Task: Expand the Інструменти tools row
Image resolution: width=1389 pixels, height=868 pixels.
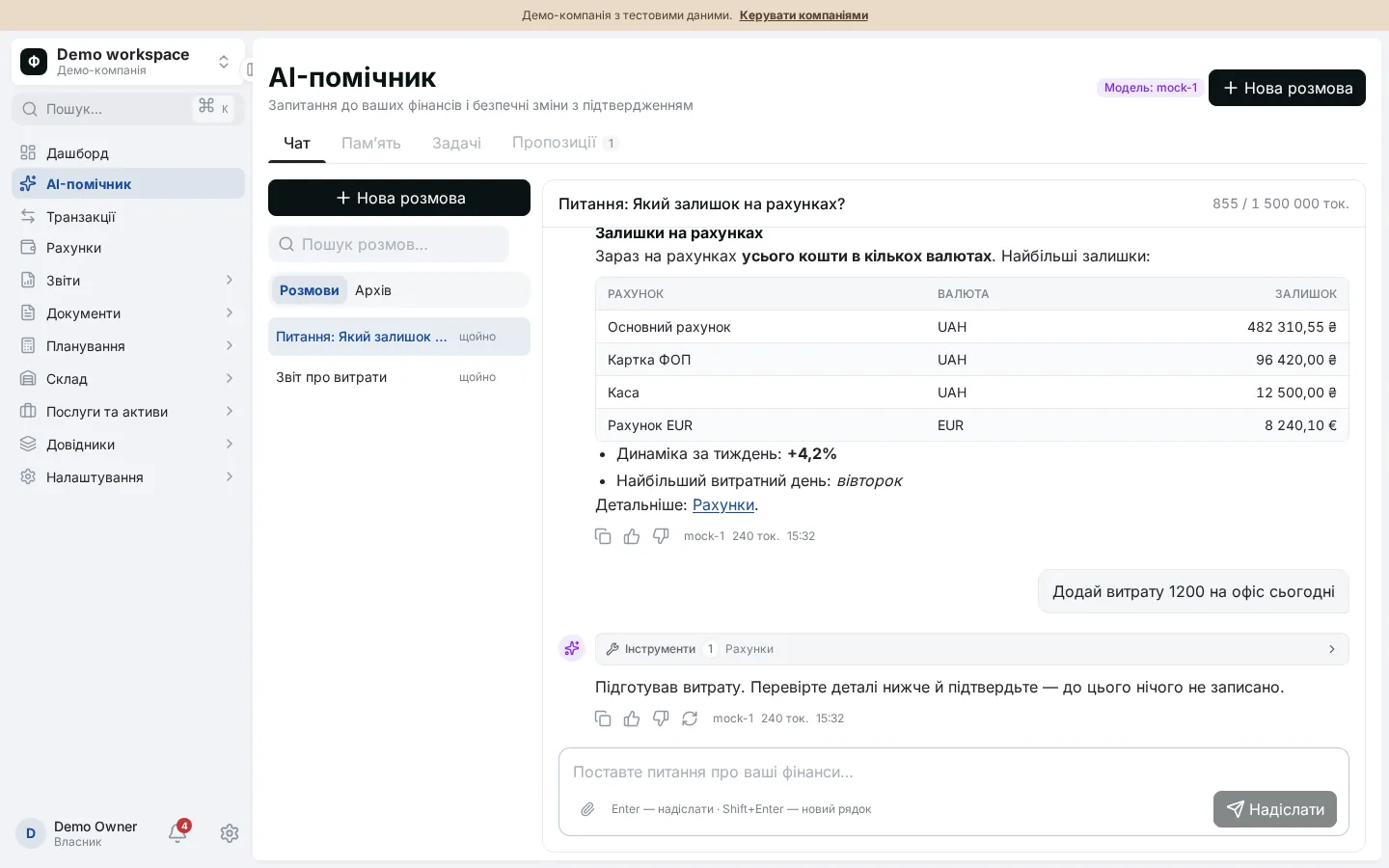Action: (971, 649)
